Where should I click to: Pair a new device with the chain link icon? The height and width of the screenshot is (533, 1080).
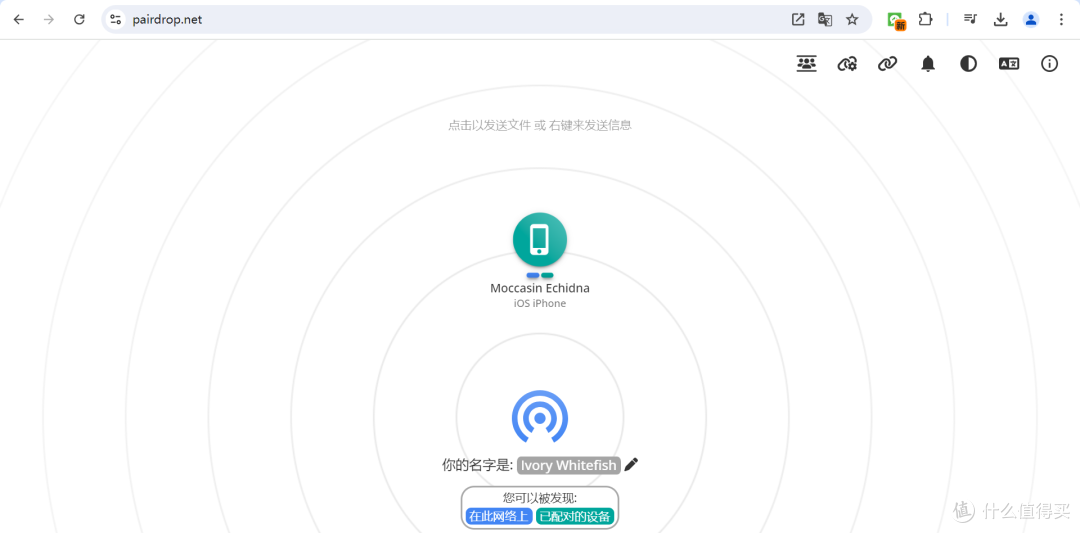point(887,64)
